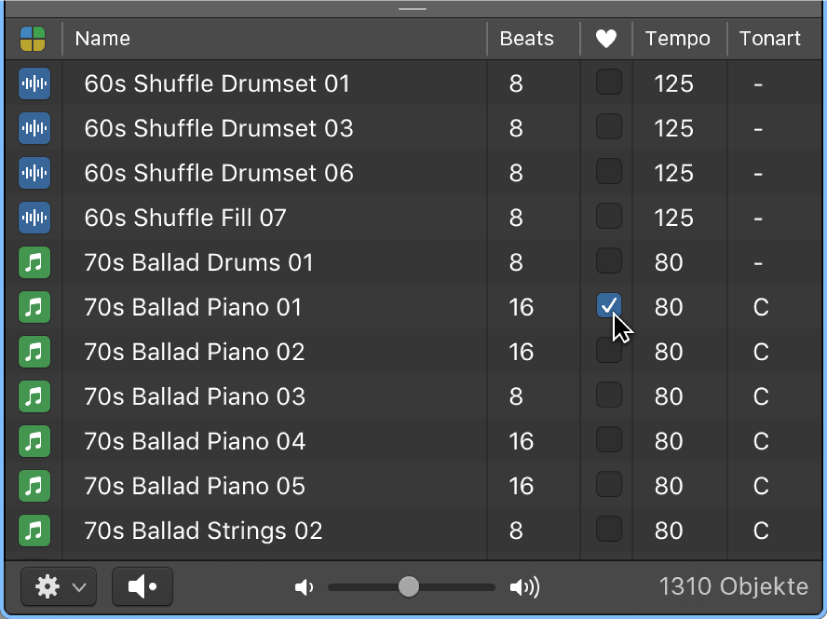Click the panel resize handle at top
This screenshot has width=827, height=620.
coord(412,8)
